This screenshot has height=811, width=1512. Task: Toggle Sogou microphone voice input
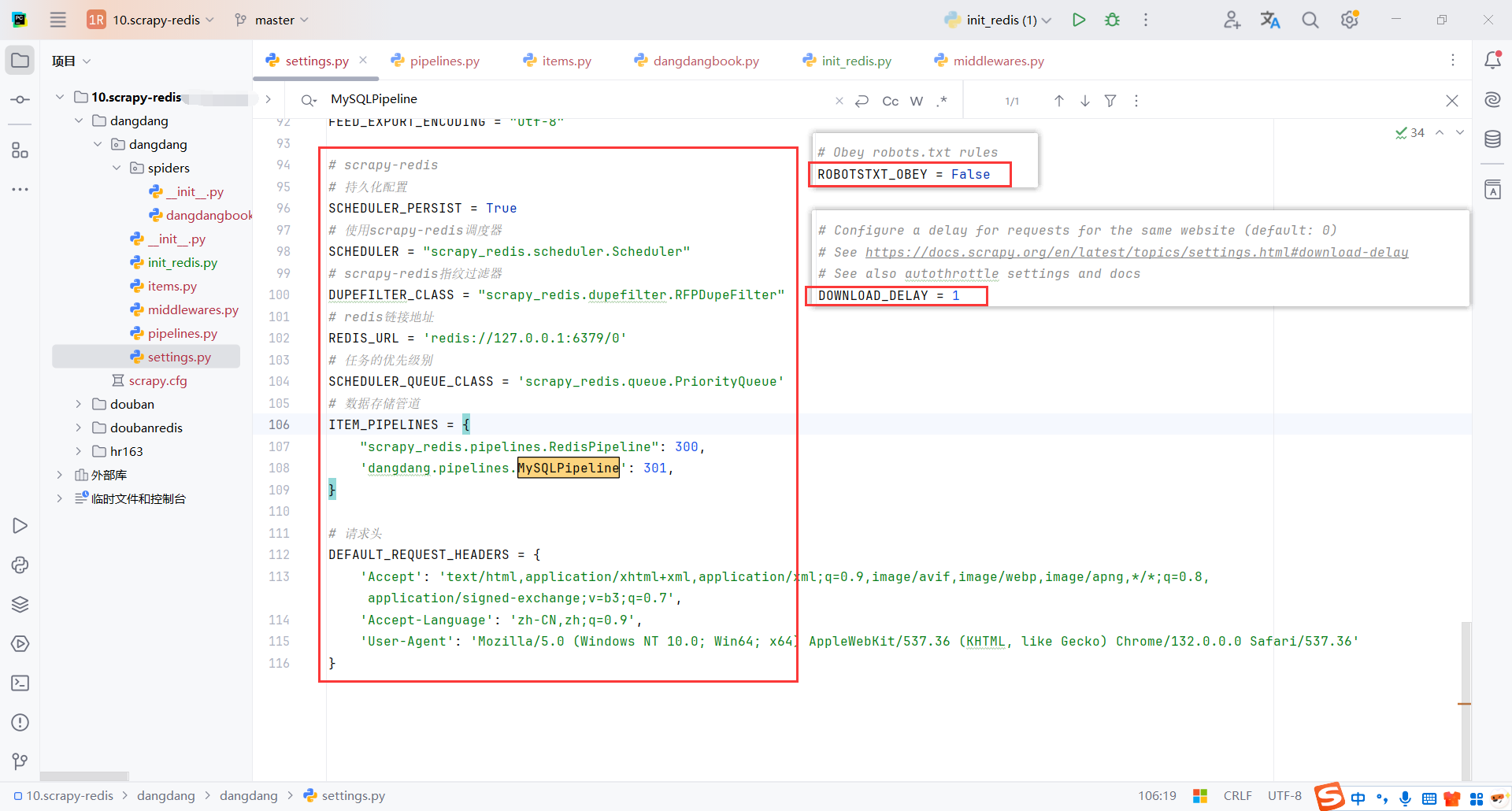pyautogui.click(x=1405, y=798)
